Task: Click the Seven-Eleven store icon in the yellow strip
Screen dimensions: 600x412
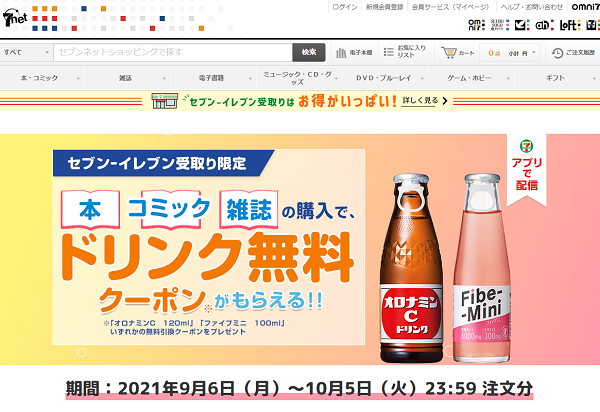Action: pyautogui.click(x=165, y=101)
